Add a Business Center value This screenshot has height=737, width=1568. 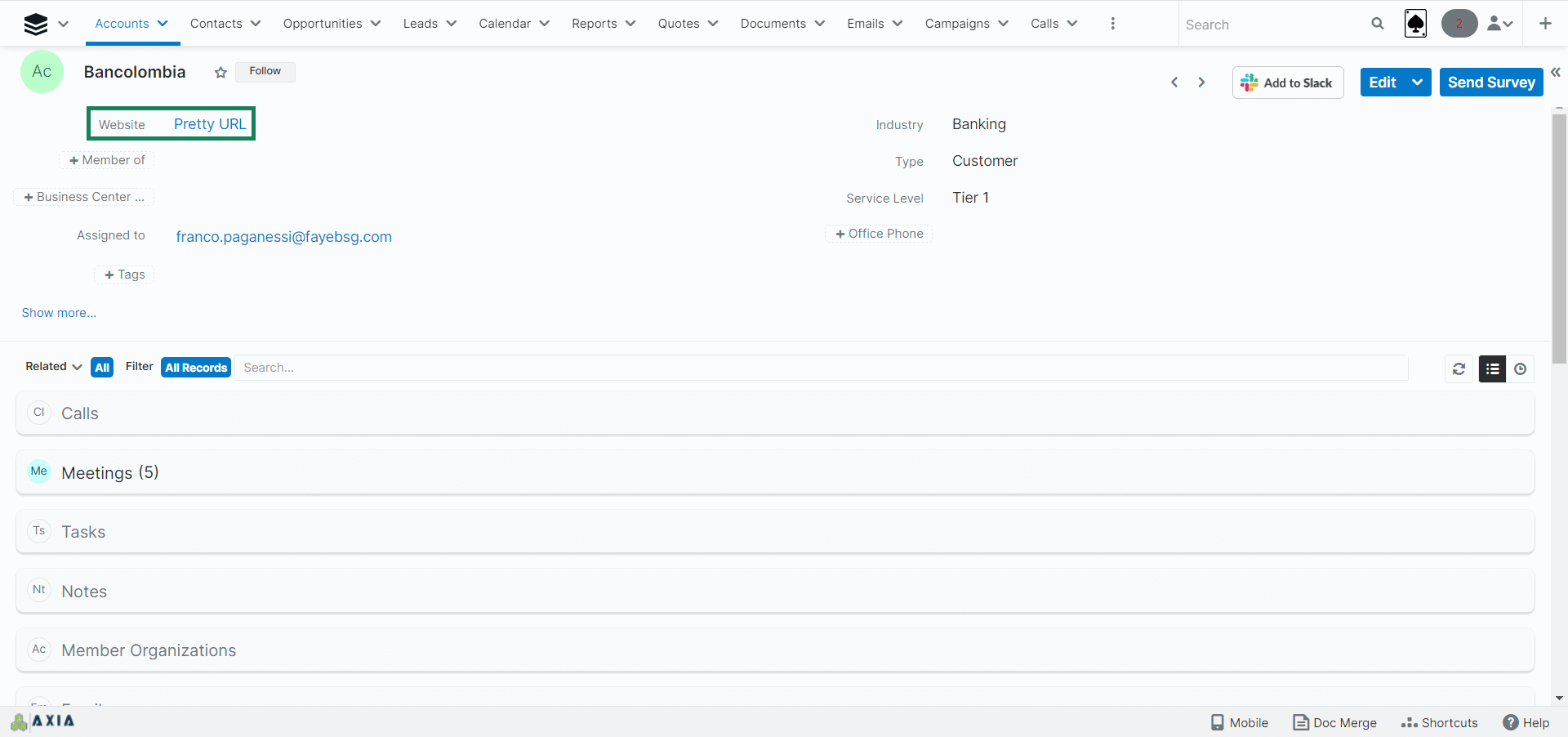click(84, 197)
